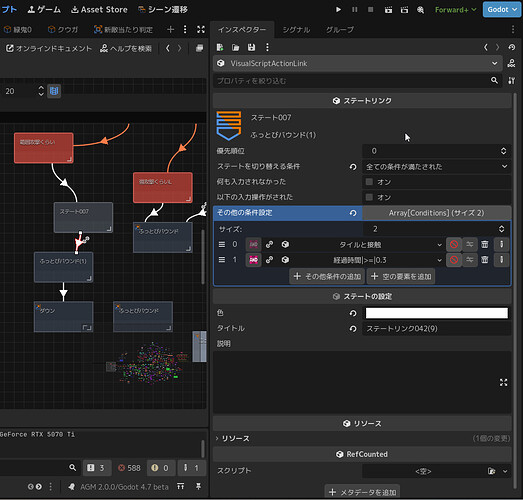Viewport: 523px width, 500px height.
Task: Delete タイルと接触 condition trash icon
Action: pos(485,244)
